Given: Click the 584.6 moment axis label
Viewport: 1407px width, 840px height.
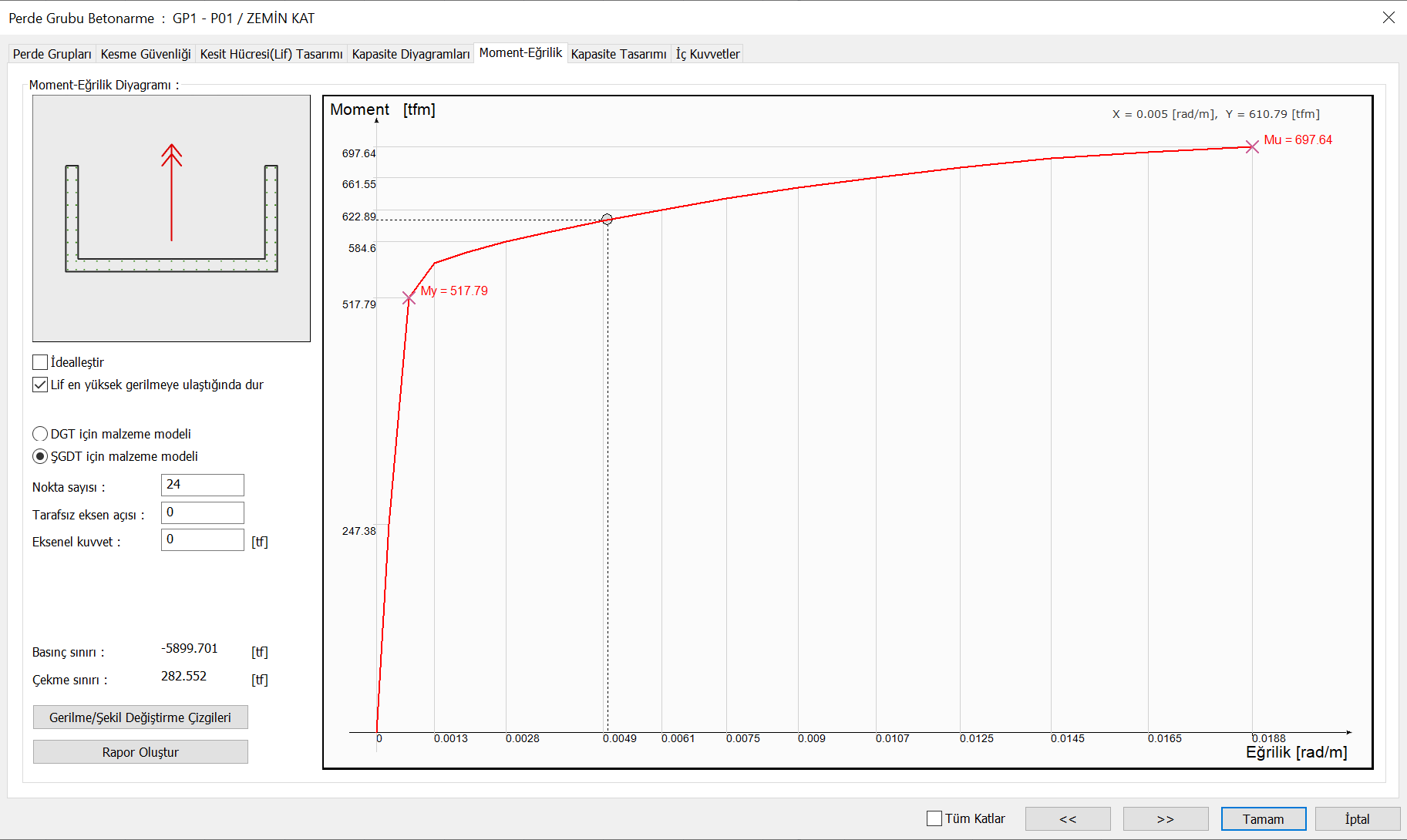Looking at the screenshot, I should tap(362, 248).
